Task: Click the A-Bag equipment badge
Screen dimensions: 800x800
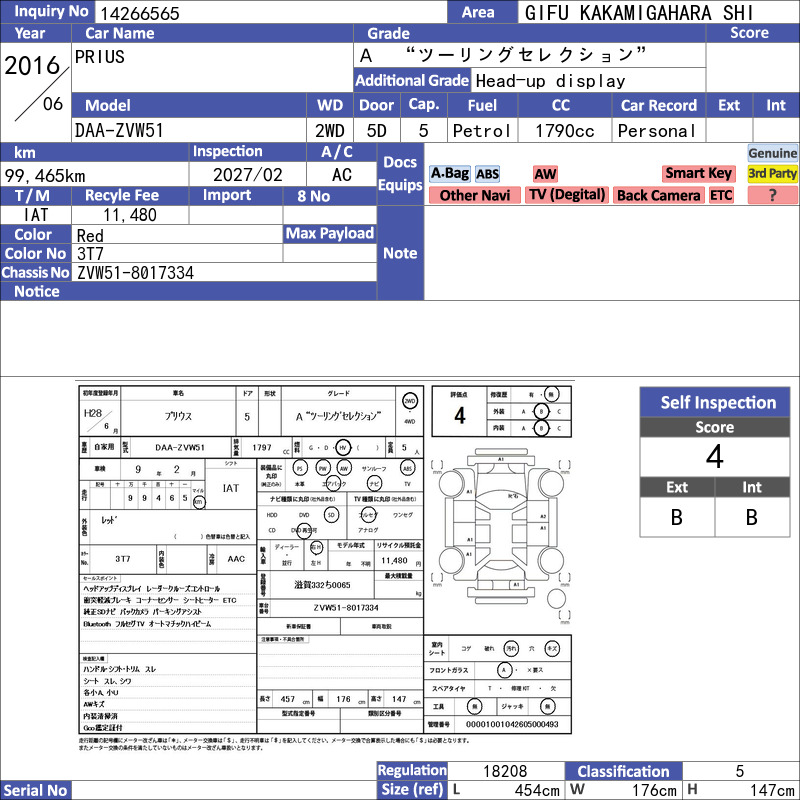Action: pyautogui.click(x=449, y=174)
